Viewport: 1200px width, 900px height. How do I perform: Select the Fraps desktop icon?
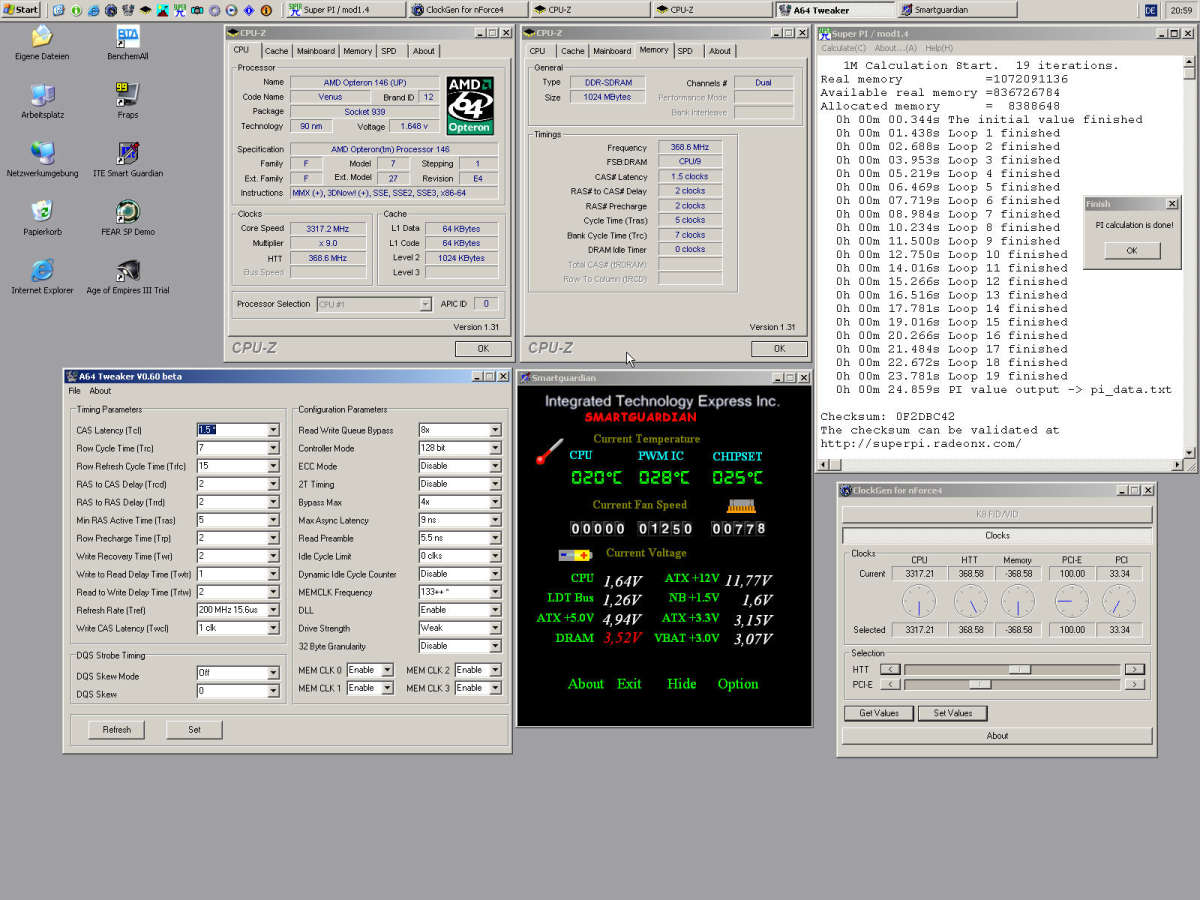128,102
